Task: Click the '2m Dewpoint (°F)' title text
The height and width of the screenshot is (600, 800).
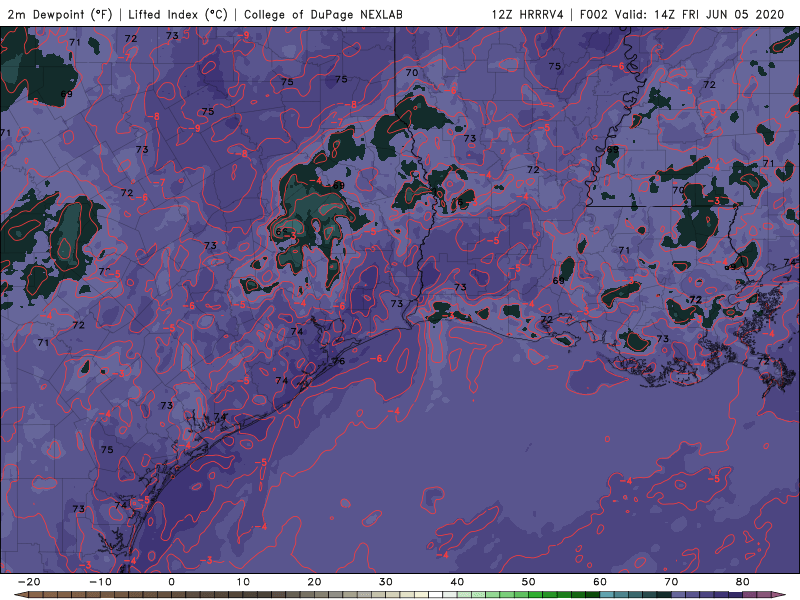Action: (60, 14)
